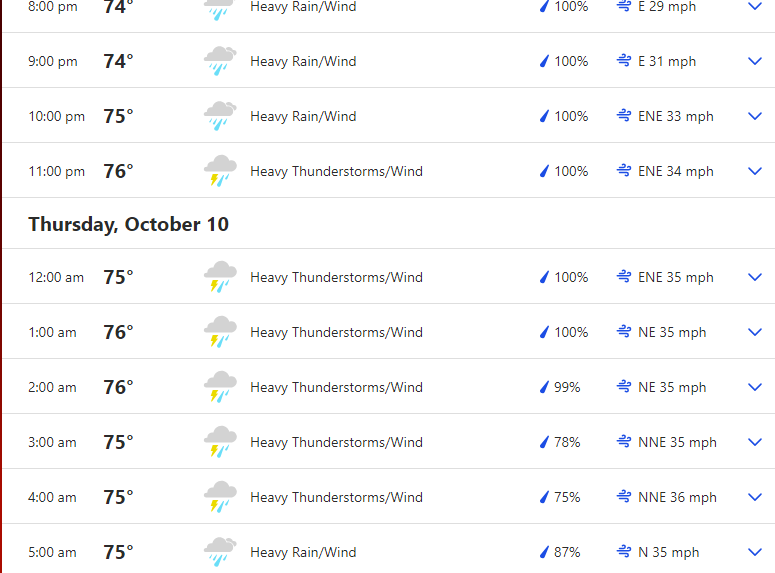Expand the 9:00 pm hourly forecast details

click(x=755, y=61)
